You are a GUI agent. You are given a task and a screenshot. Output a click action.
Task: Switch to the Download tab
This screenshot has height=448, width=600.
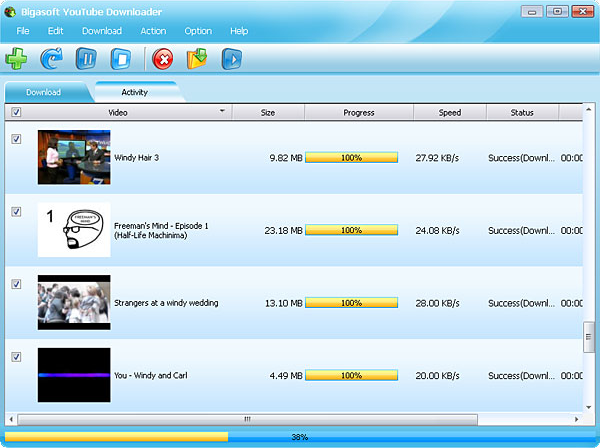[x=44, y=92]
